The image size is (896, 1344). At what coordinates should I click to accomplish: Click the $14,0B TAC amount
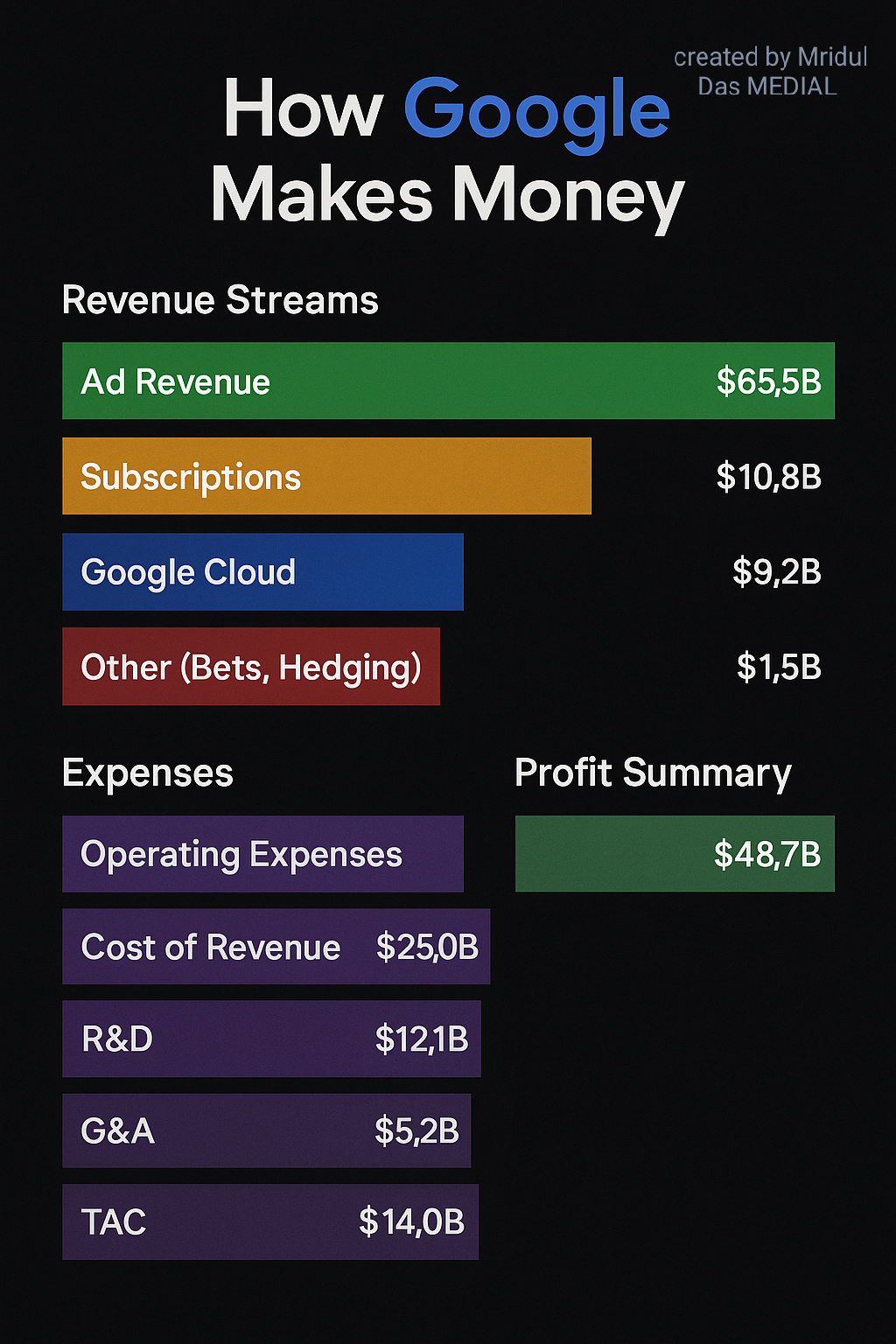pyautogui.click(x=411, y=1222)
